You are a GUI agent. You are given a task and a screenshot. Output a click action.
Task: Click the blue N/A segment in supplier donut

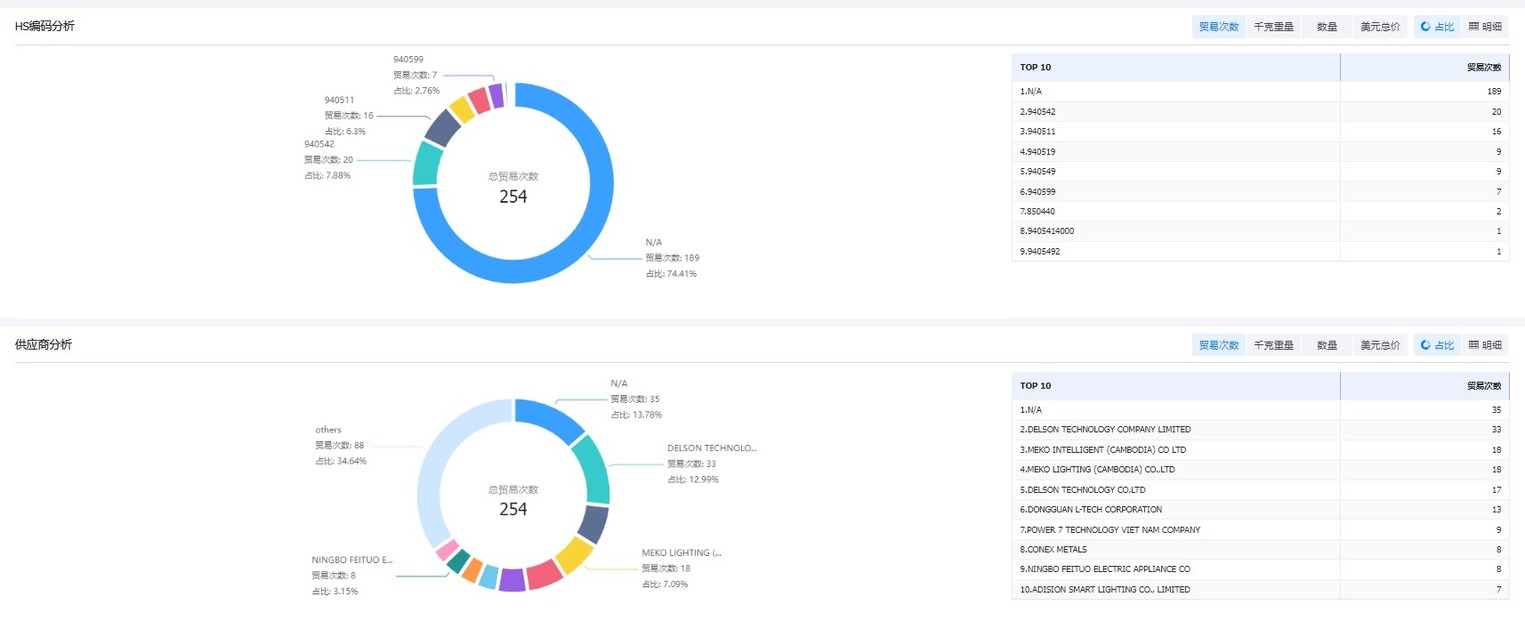tap(550, 418)
